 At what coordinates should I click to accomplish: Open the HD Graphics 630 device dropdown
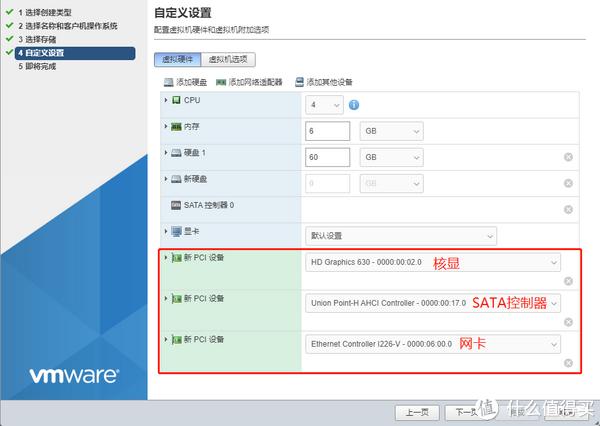433,262
